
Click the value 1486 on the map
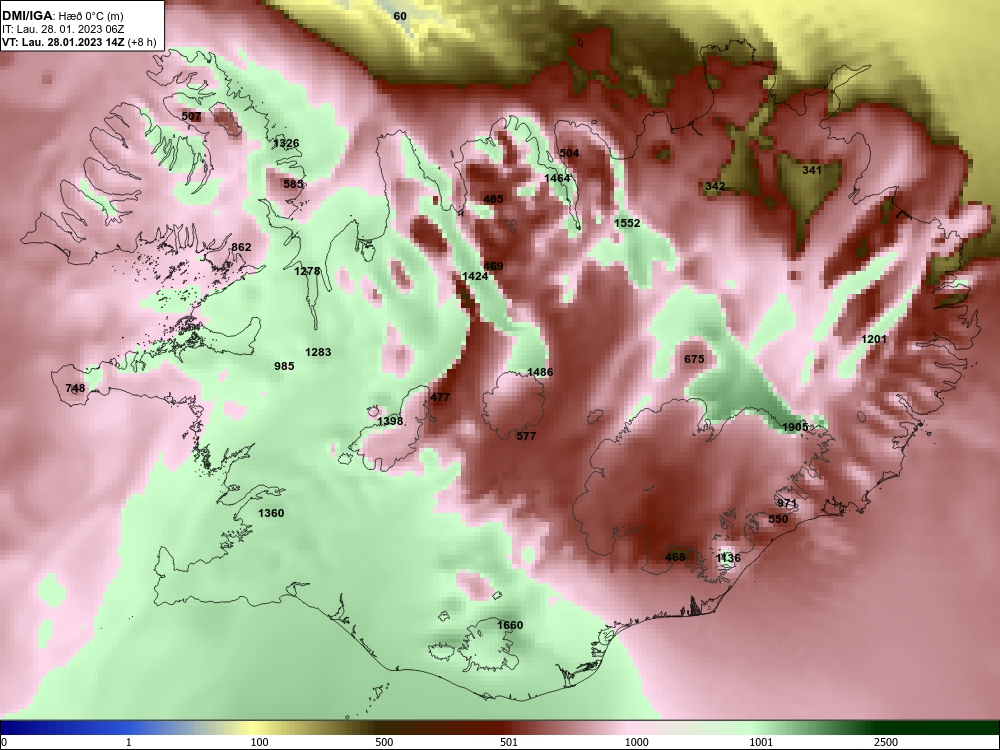[540, 372]
